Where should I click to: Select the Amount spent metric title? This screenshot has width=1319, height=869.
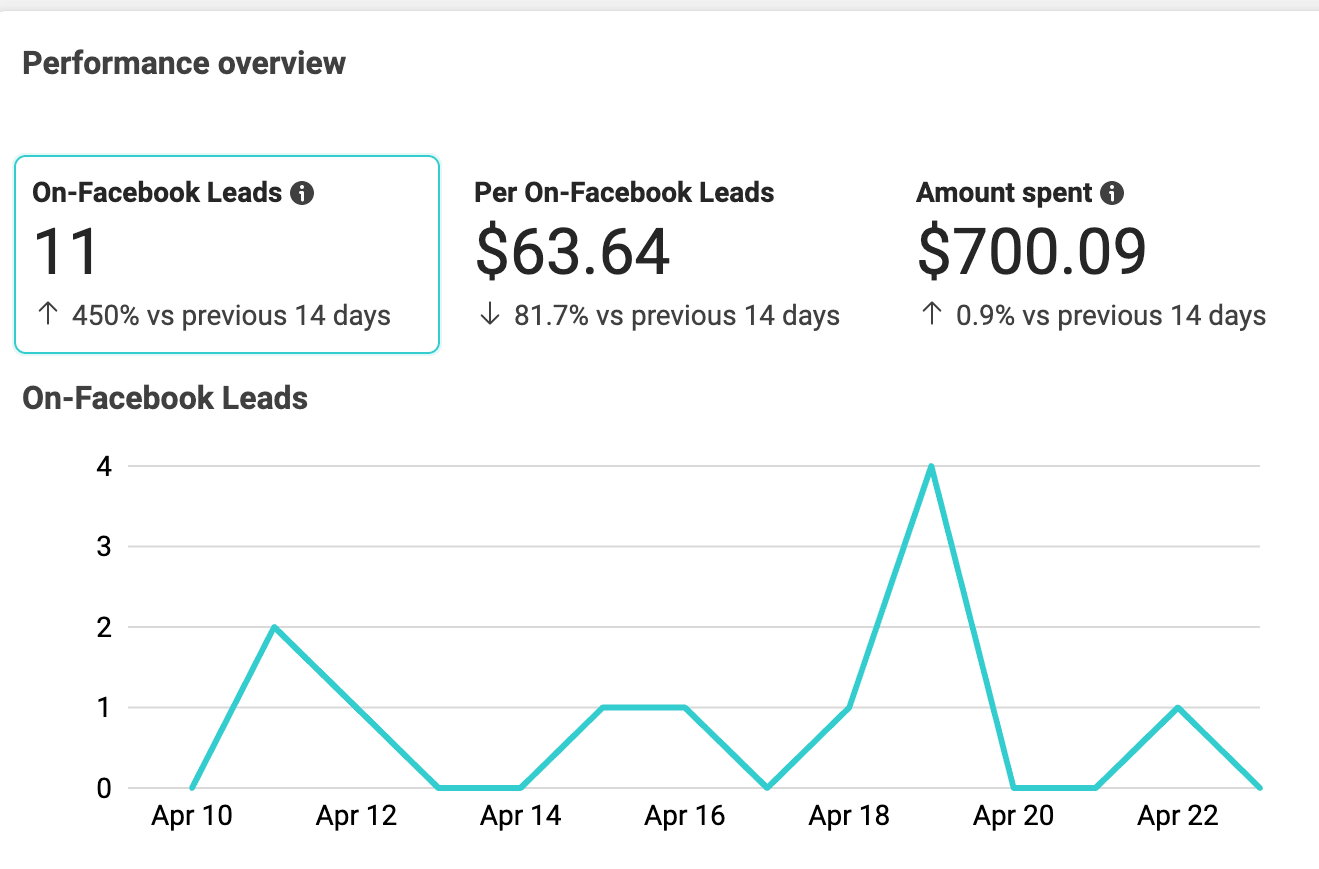tap(1004, 193)
